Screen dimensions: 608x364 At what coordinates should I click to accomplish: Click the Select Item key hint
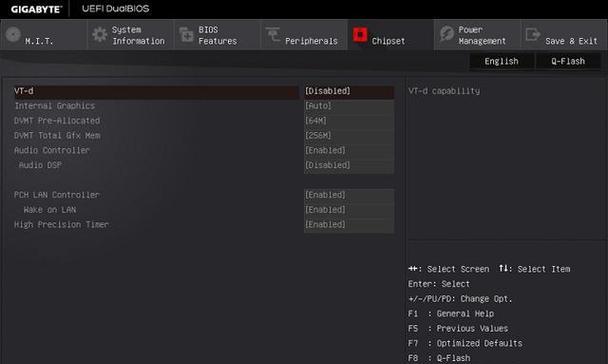(535, 269)
